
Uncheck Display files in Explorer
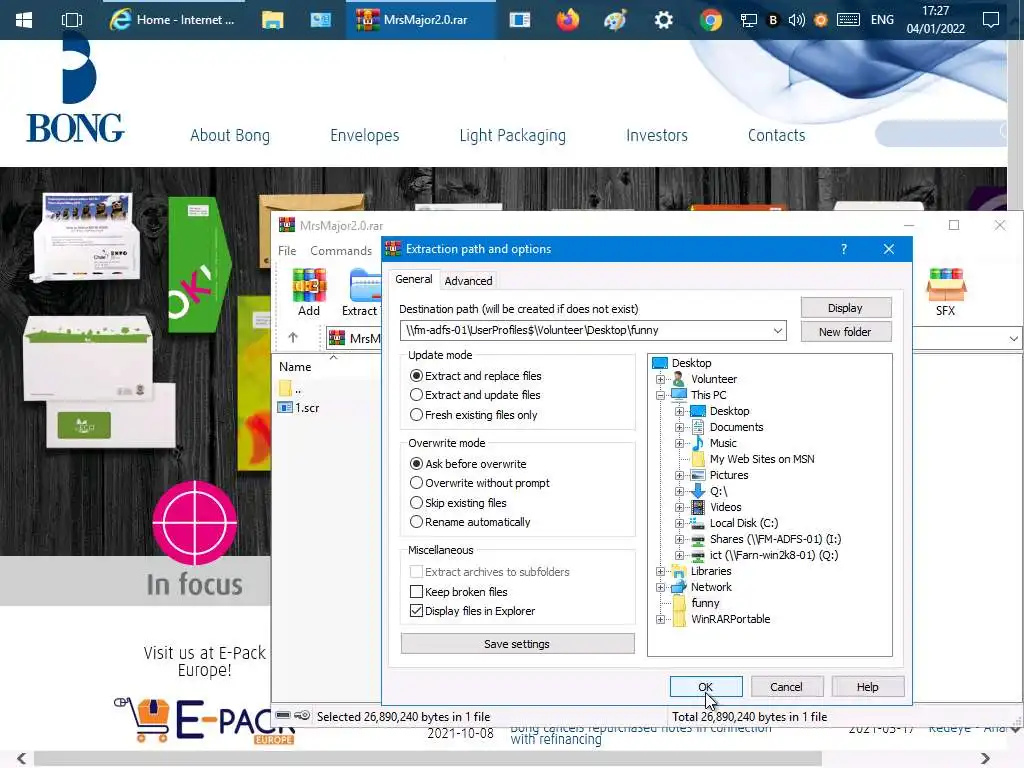point(416,611)
